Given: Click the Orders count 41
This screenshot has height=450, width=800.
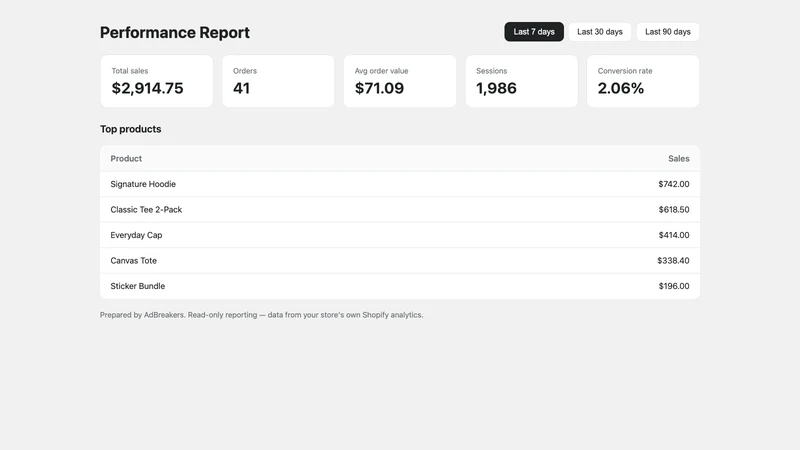Looking at the screenshot, I should (x=241, y=88).
